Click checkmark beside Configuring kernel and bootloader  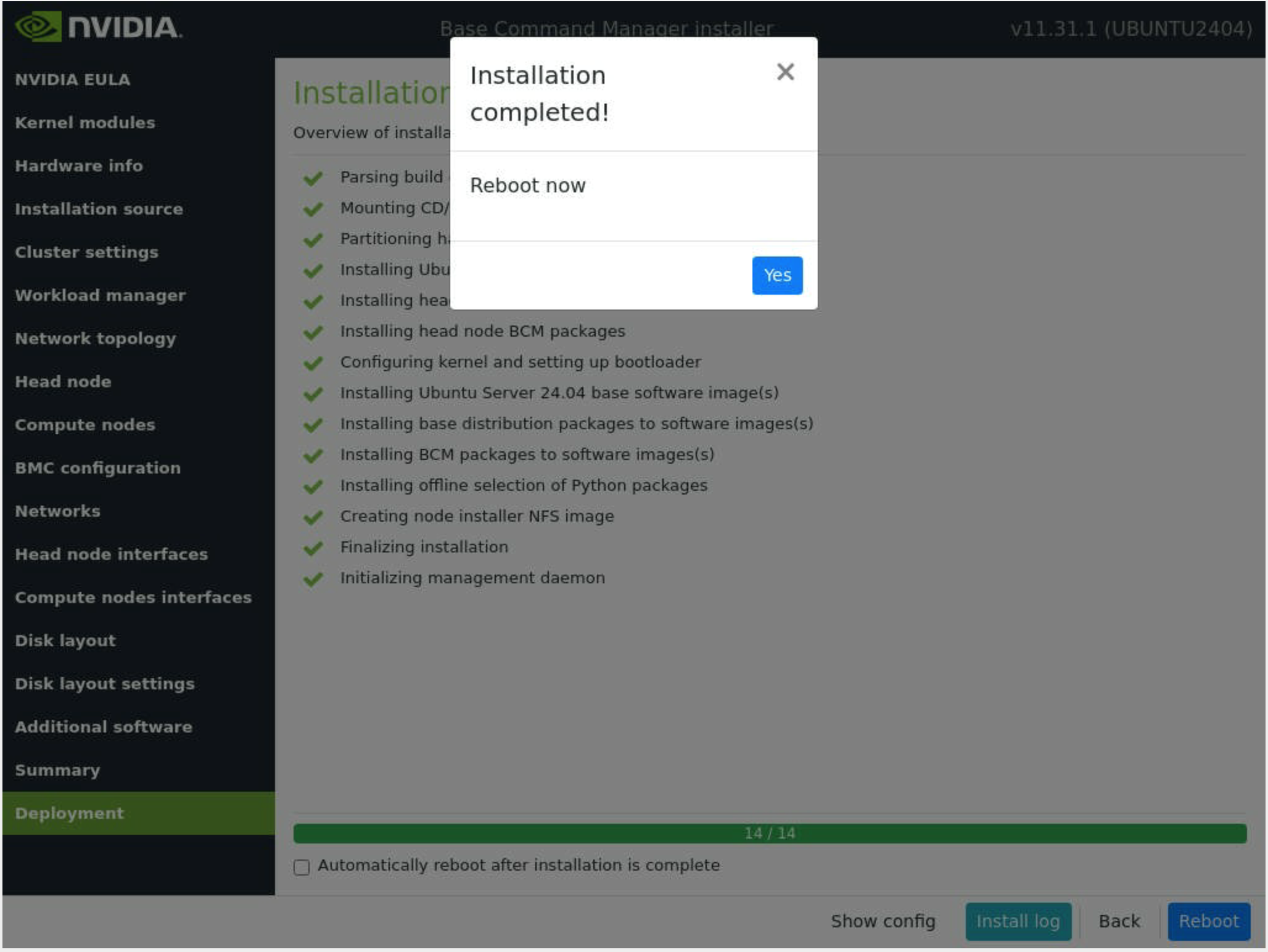313,363
